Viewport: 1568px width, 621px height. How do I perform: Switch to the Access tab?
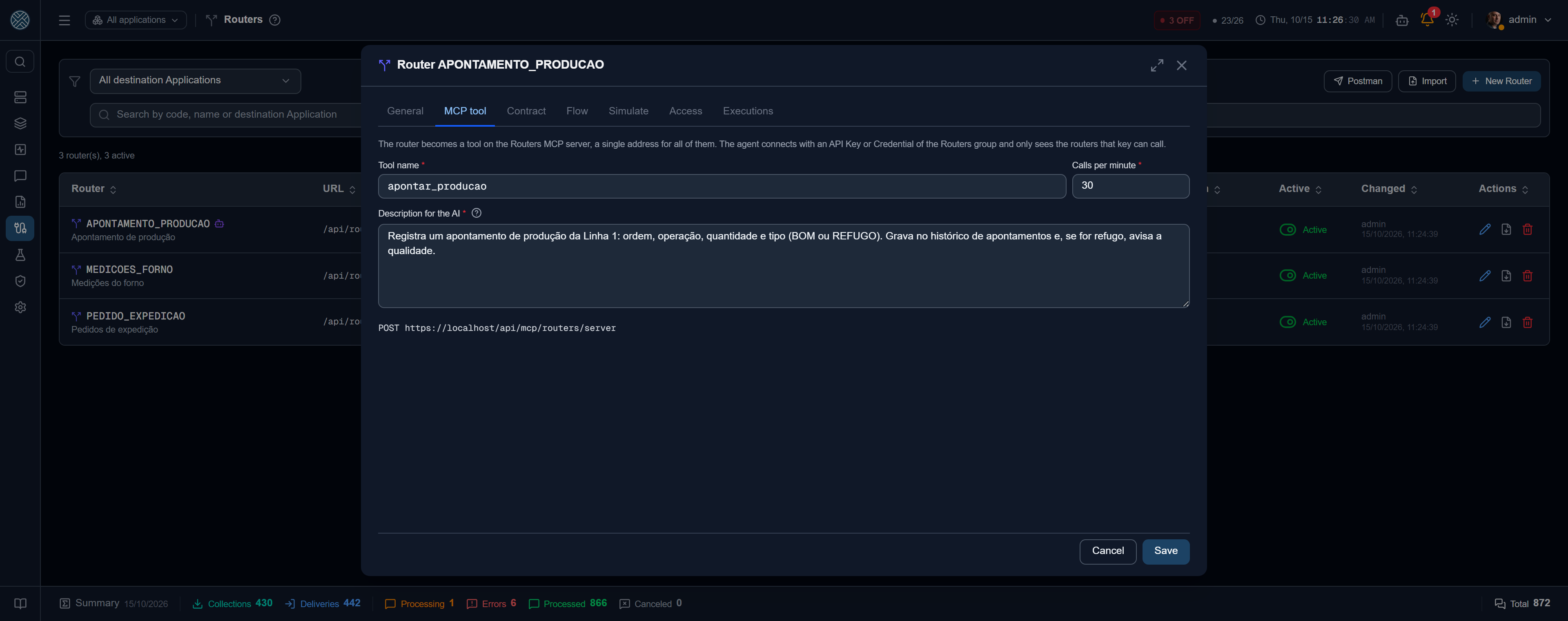coord(686,112)
